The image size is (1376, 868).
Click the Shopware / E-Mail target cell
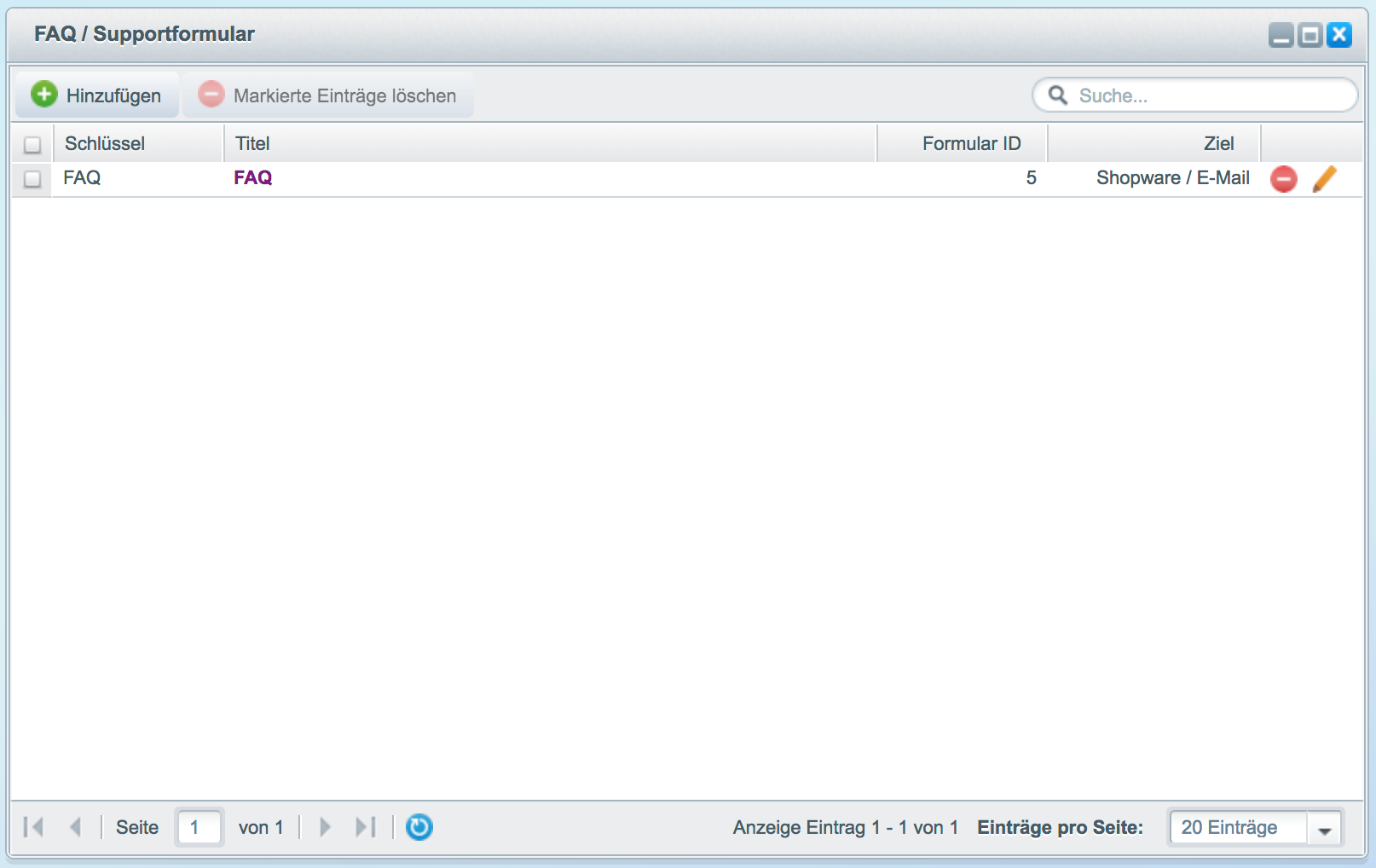pos(1172,177)
